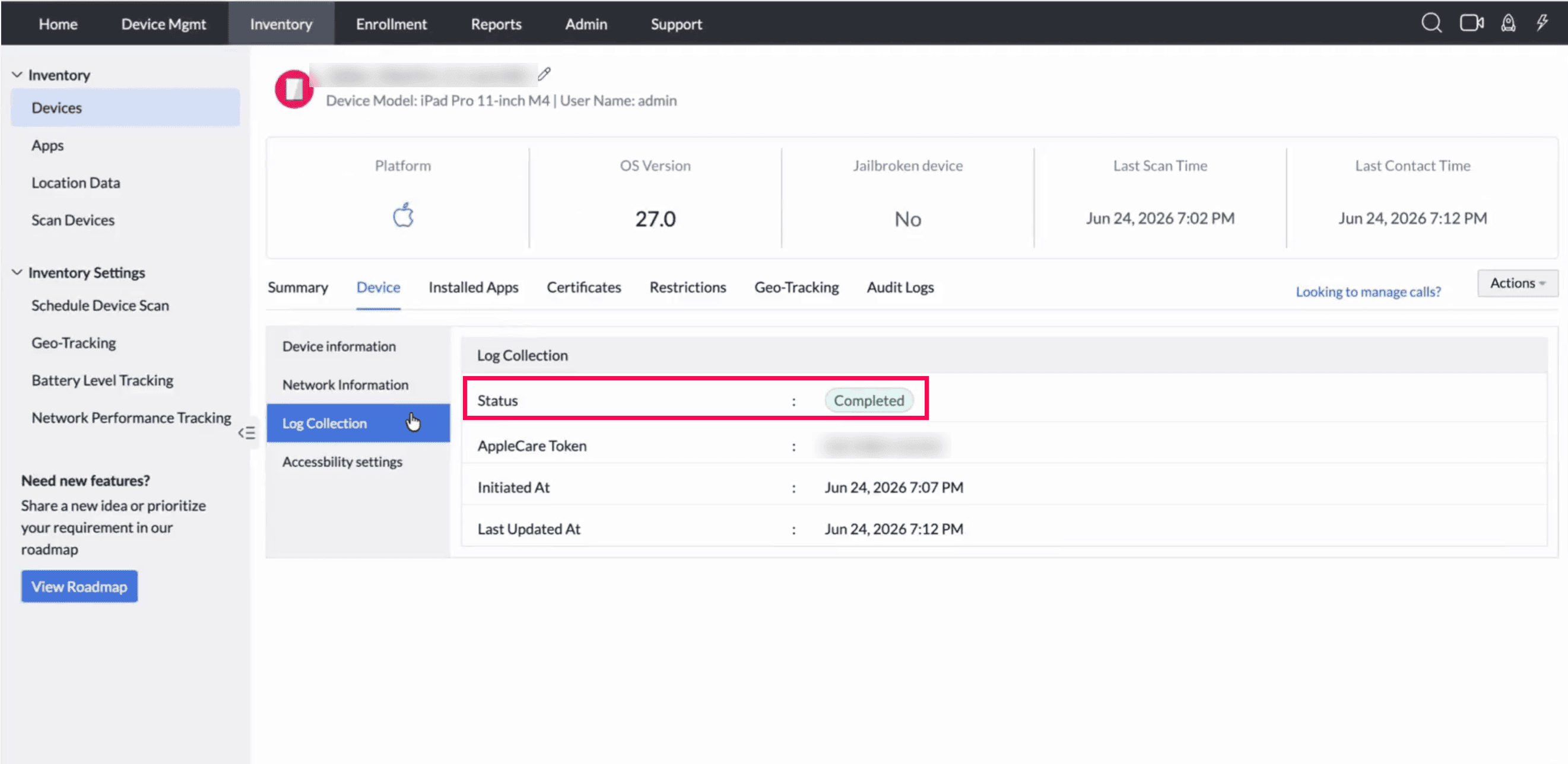Open Geo-Tracking under Inventory Settings

click(x=73, y=342)
